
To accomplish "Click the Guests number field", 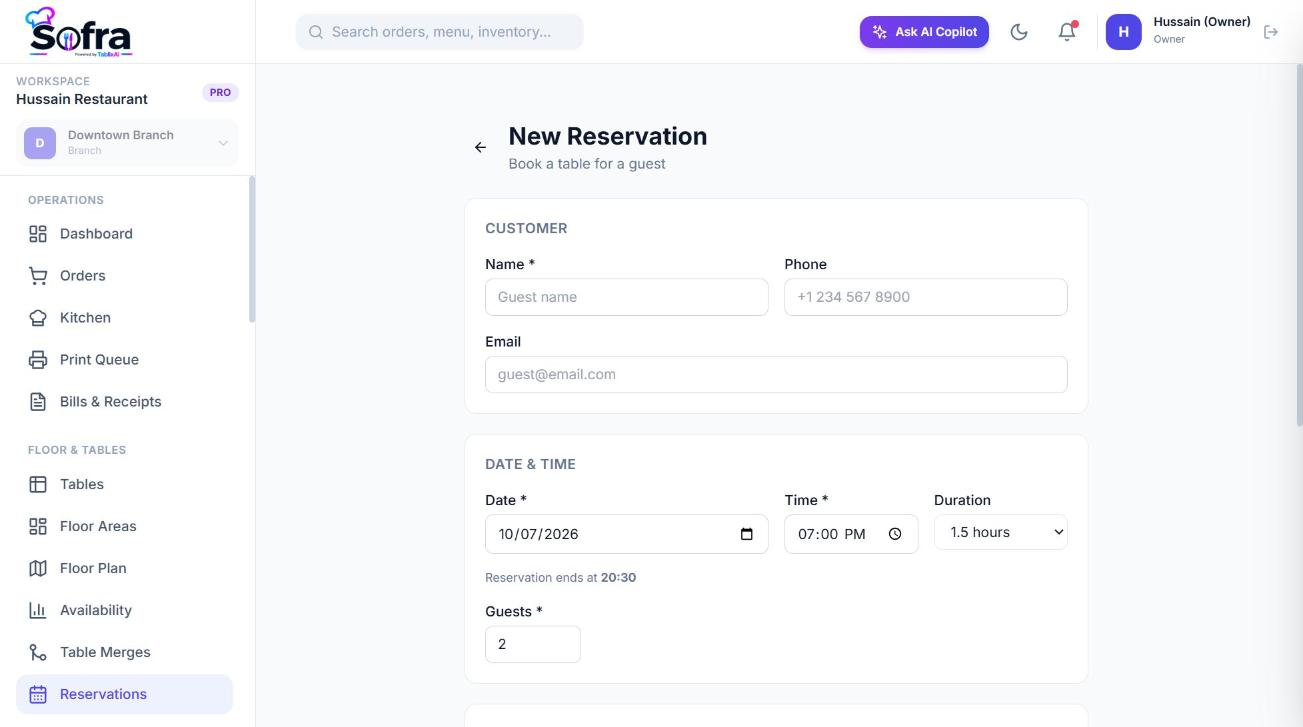I will click(x=533, y=644).
